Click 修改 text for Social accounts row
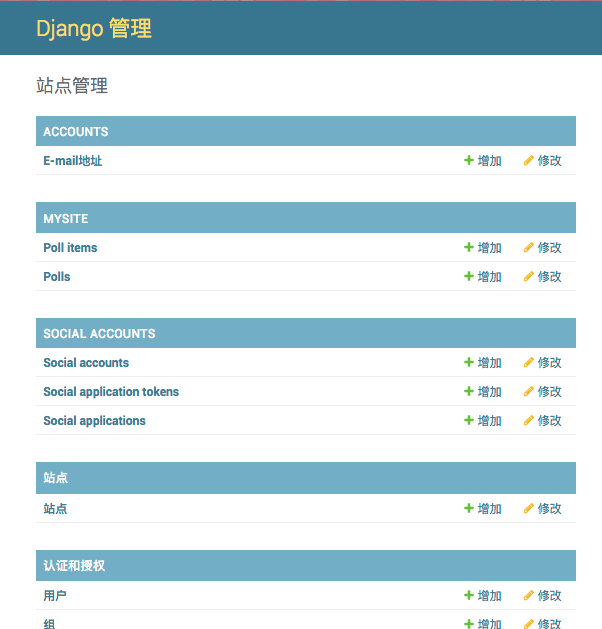 click(x=549, y=363)
